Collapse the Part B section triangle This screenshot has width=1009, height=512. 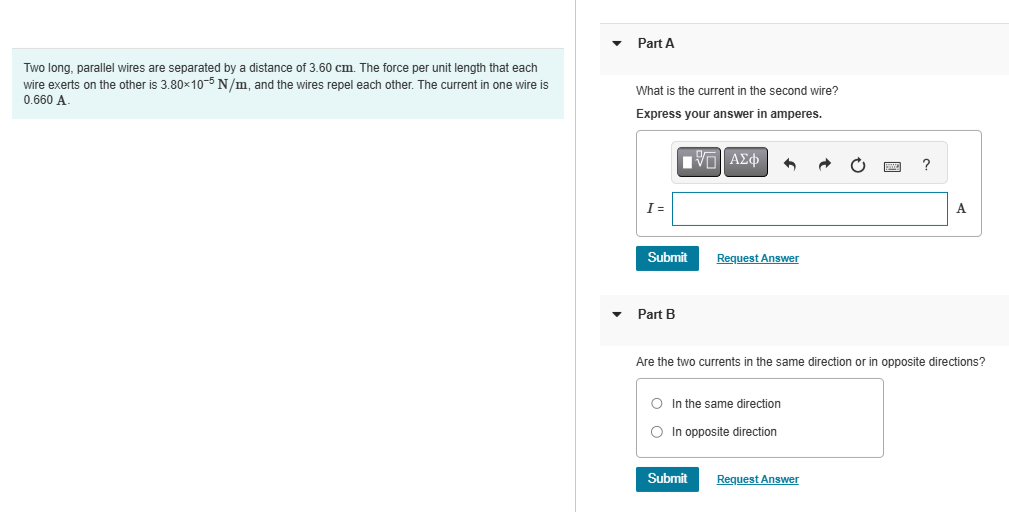tap(617, 315)
